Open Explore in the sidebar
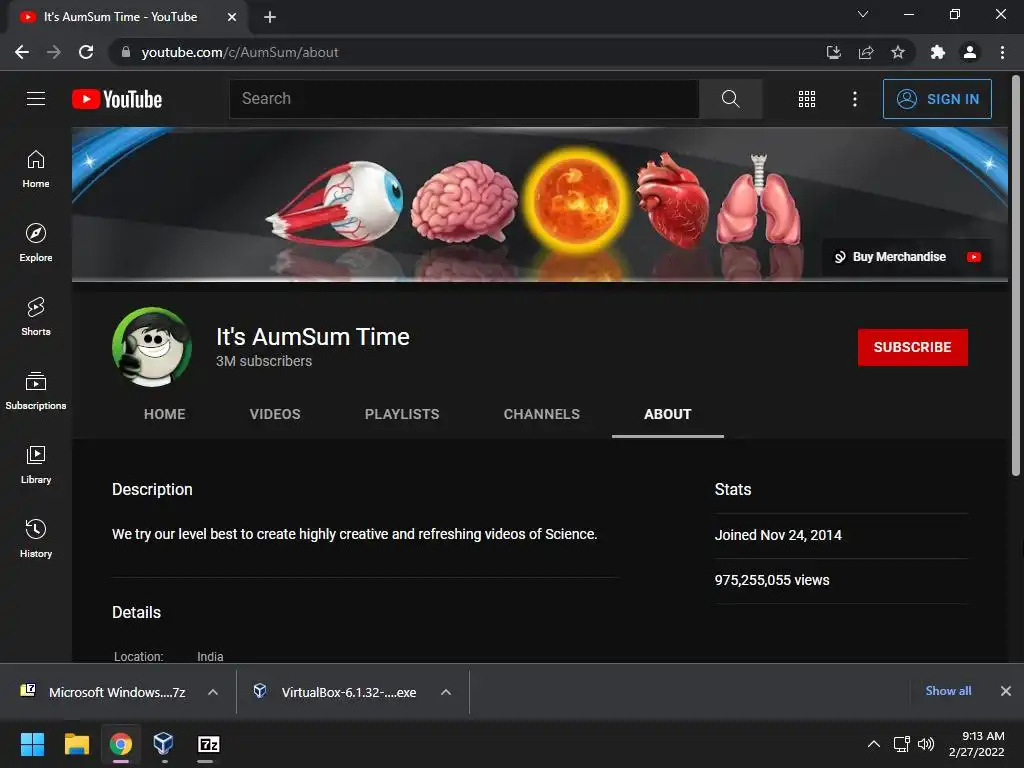 [36, 243]
